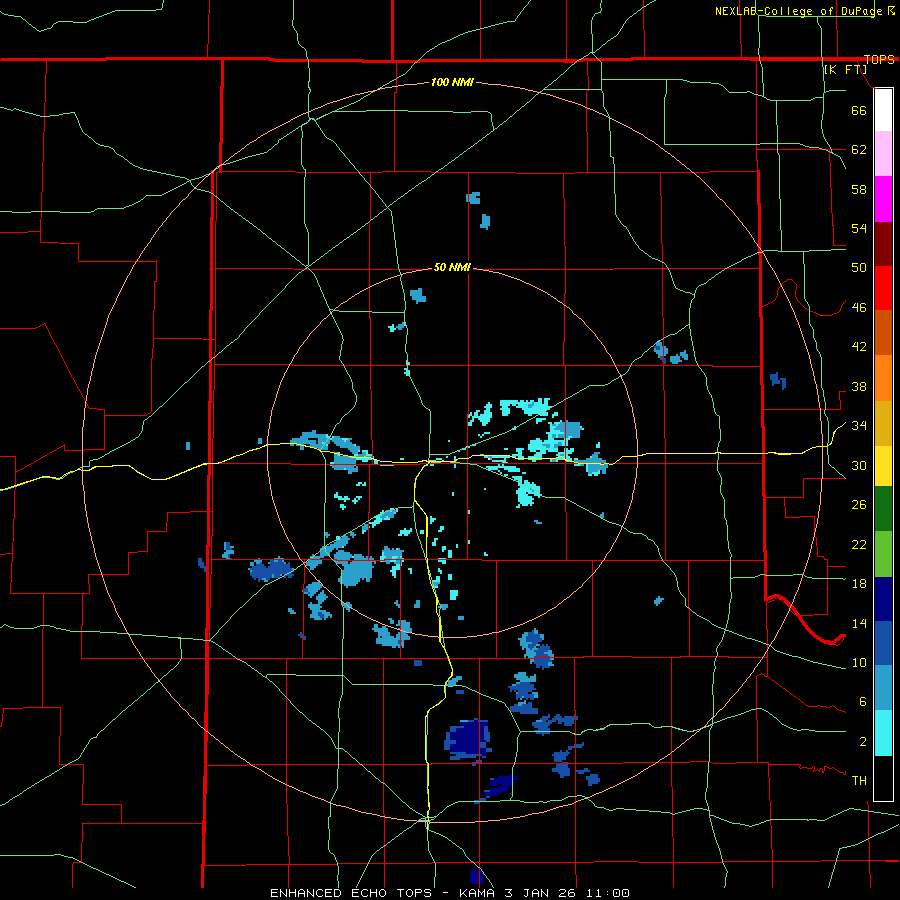This screenshot has width=900, height=900.
Task: Select the cyan legend swatch
Action: [x=883, y=733]
